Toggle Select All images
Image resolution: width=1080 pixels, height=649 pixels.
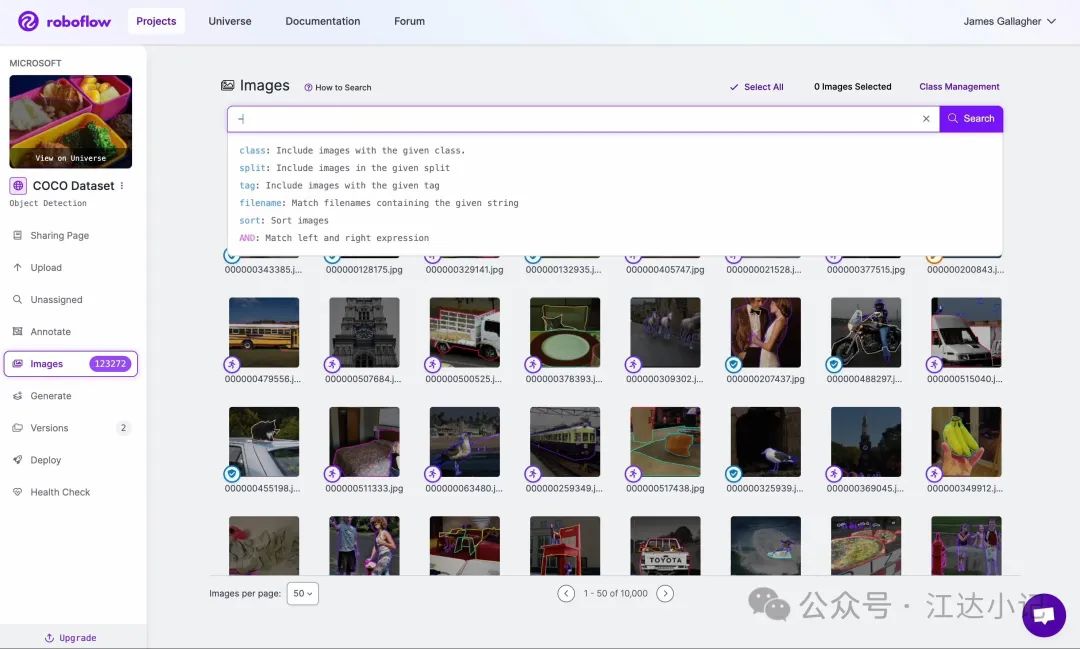[x=756, y=87]
